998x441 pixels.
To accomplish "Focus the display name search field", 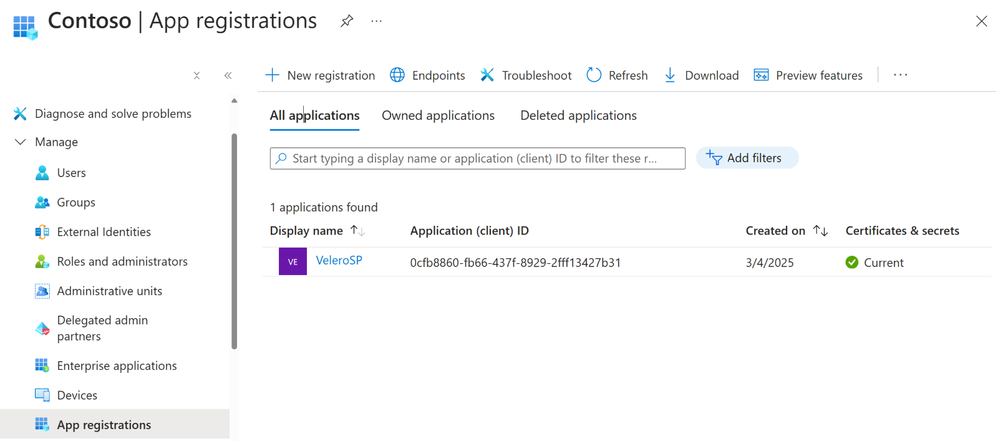I will 477,158.
